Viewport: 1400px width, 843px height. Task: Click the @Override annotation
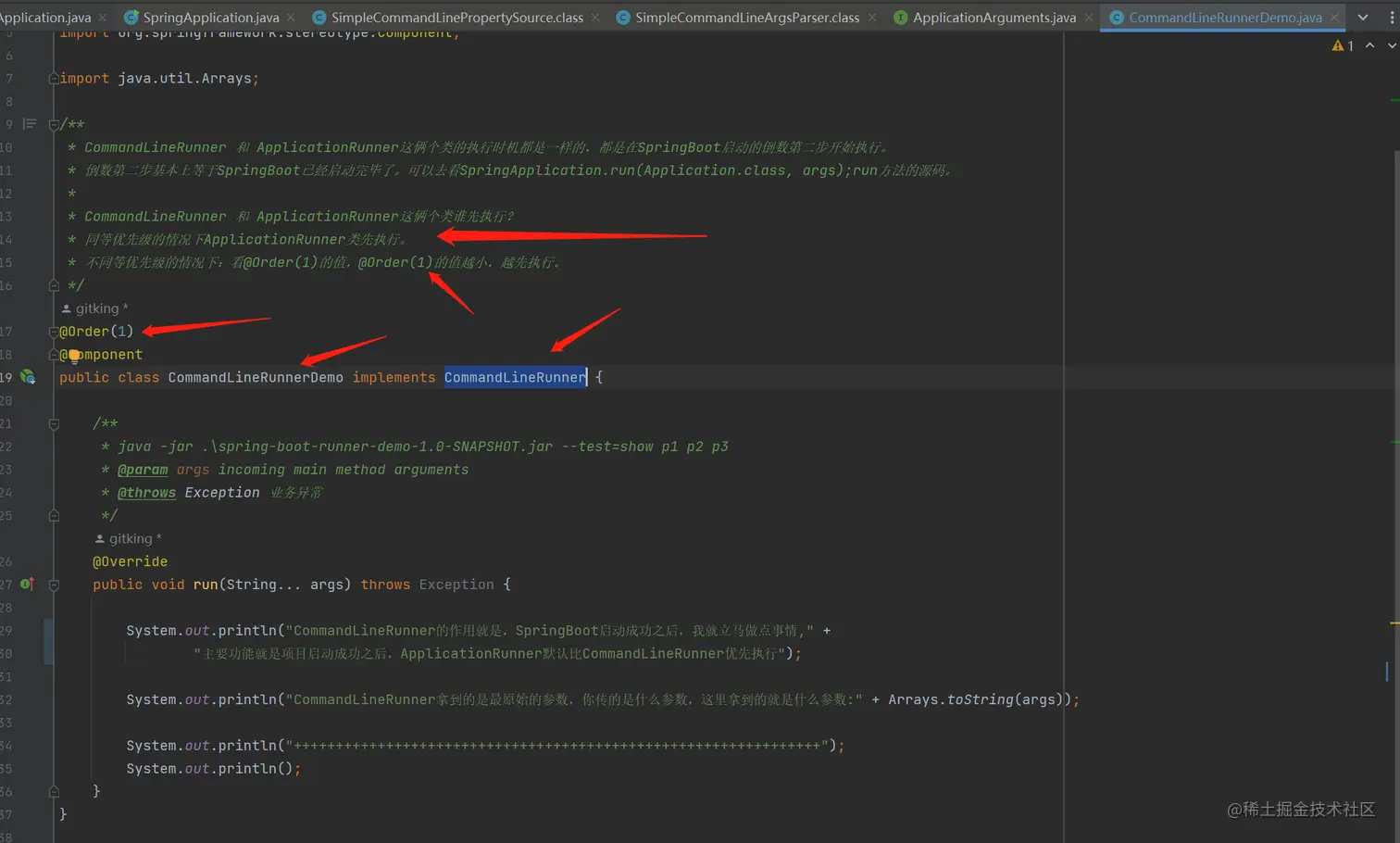click(130, 561)
